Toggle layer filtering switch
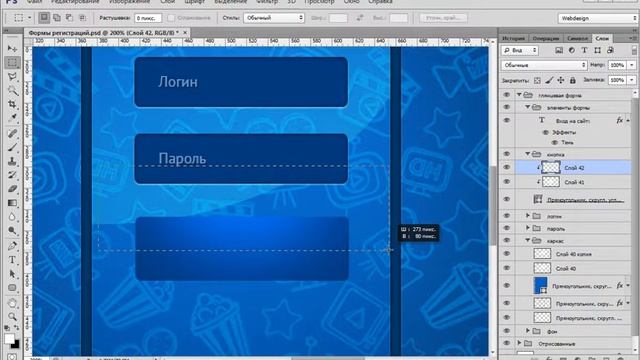The height and width of the screenshot is (360, 640). 634,50
